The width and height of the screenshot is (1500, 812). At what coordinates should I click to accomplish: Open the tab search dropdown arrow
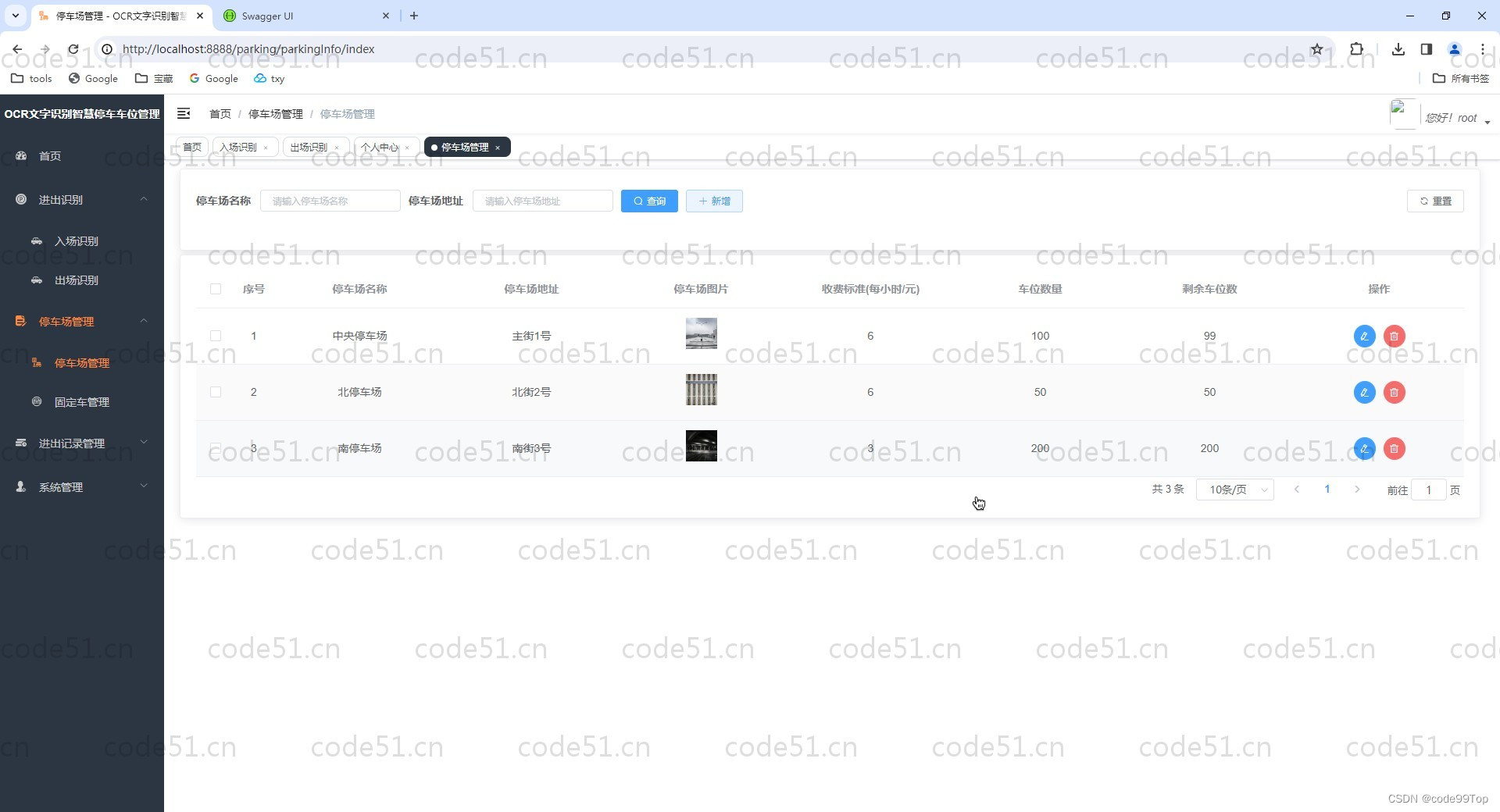pos(15,16)
